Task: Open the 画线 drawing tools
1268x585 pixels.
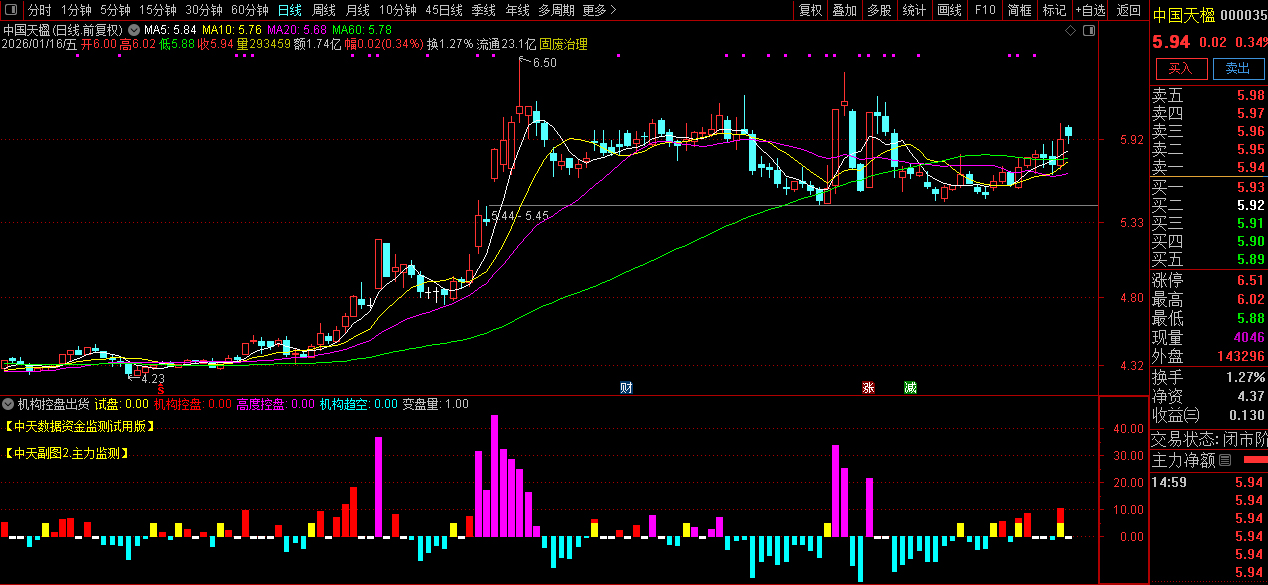Action: click(x=949, y=10)
